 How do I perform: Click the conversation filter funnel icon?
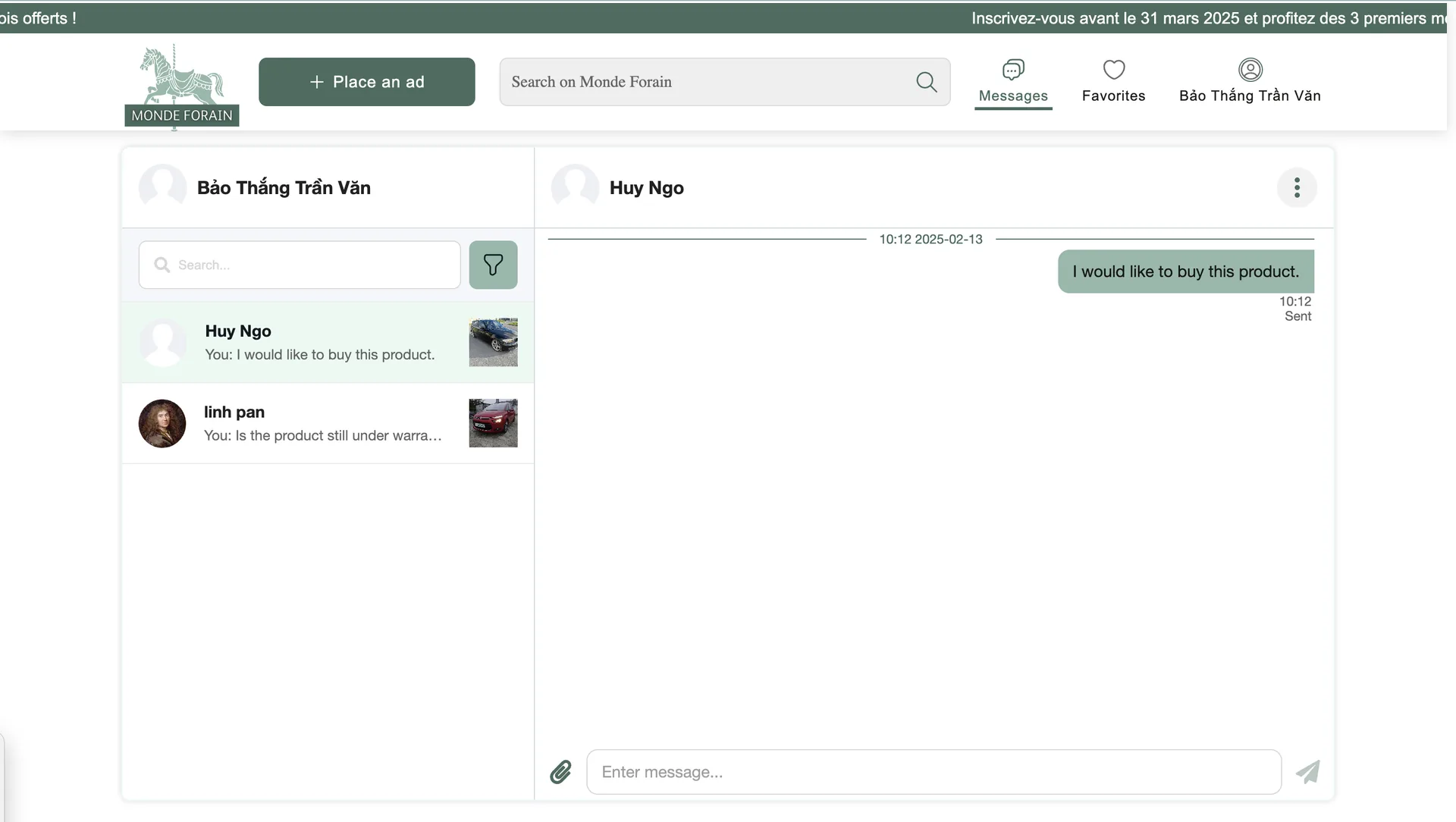[x=493, y=265]
